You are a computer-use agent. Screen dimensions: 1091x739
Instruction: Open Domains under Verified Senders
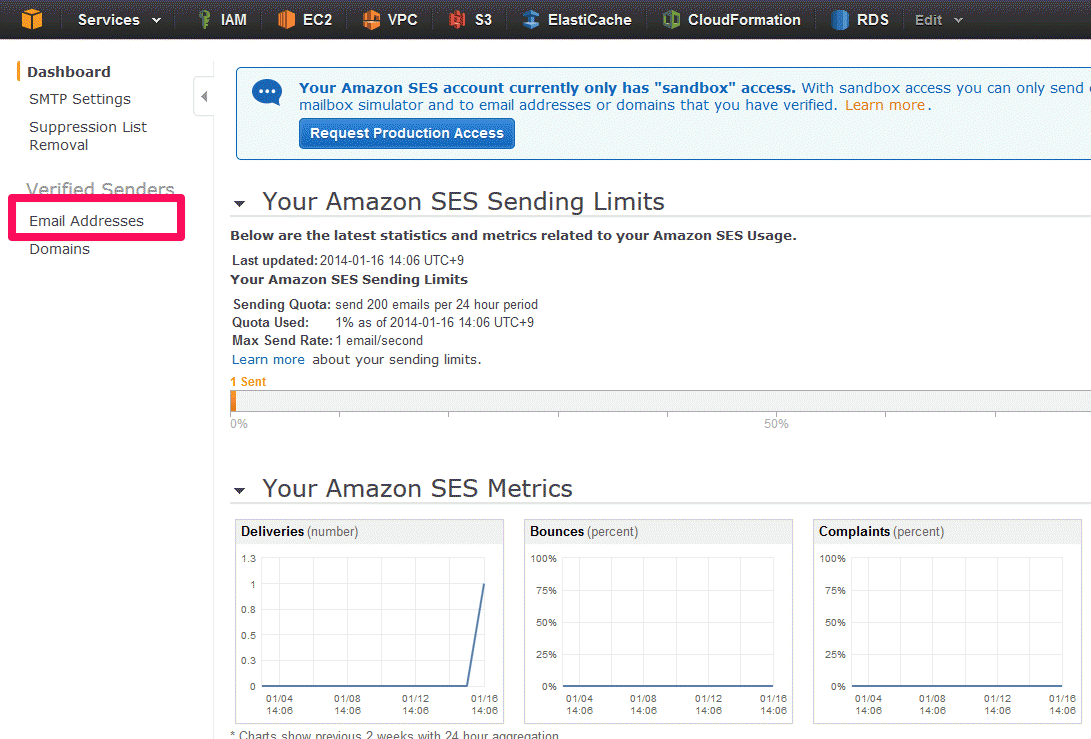[59, 249]
